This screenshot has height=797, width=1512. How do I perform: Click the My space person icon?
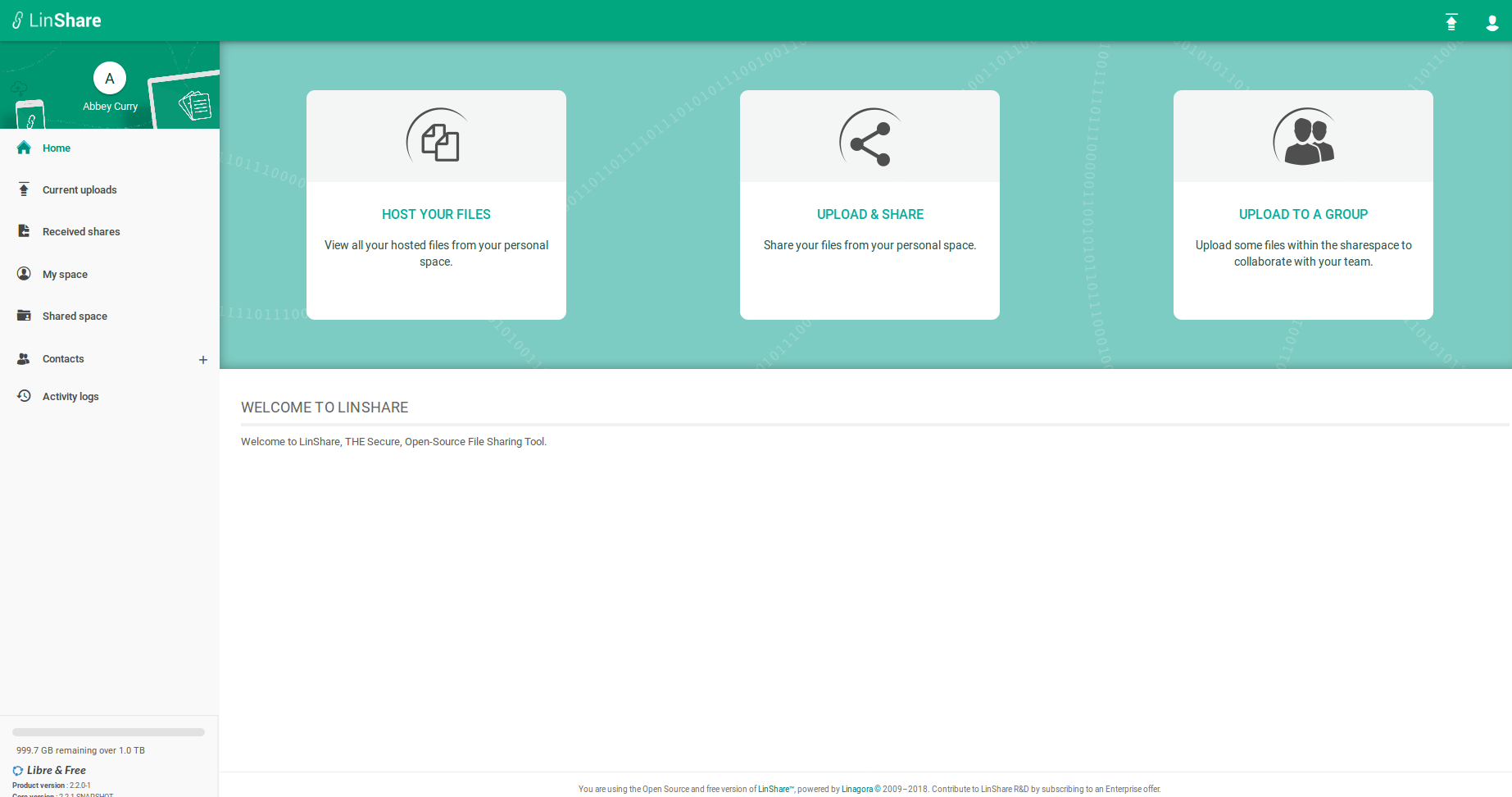[24, 274]
